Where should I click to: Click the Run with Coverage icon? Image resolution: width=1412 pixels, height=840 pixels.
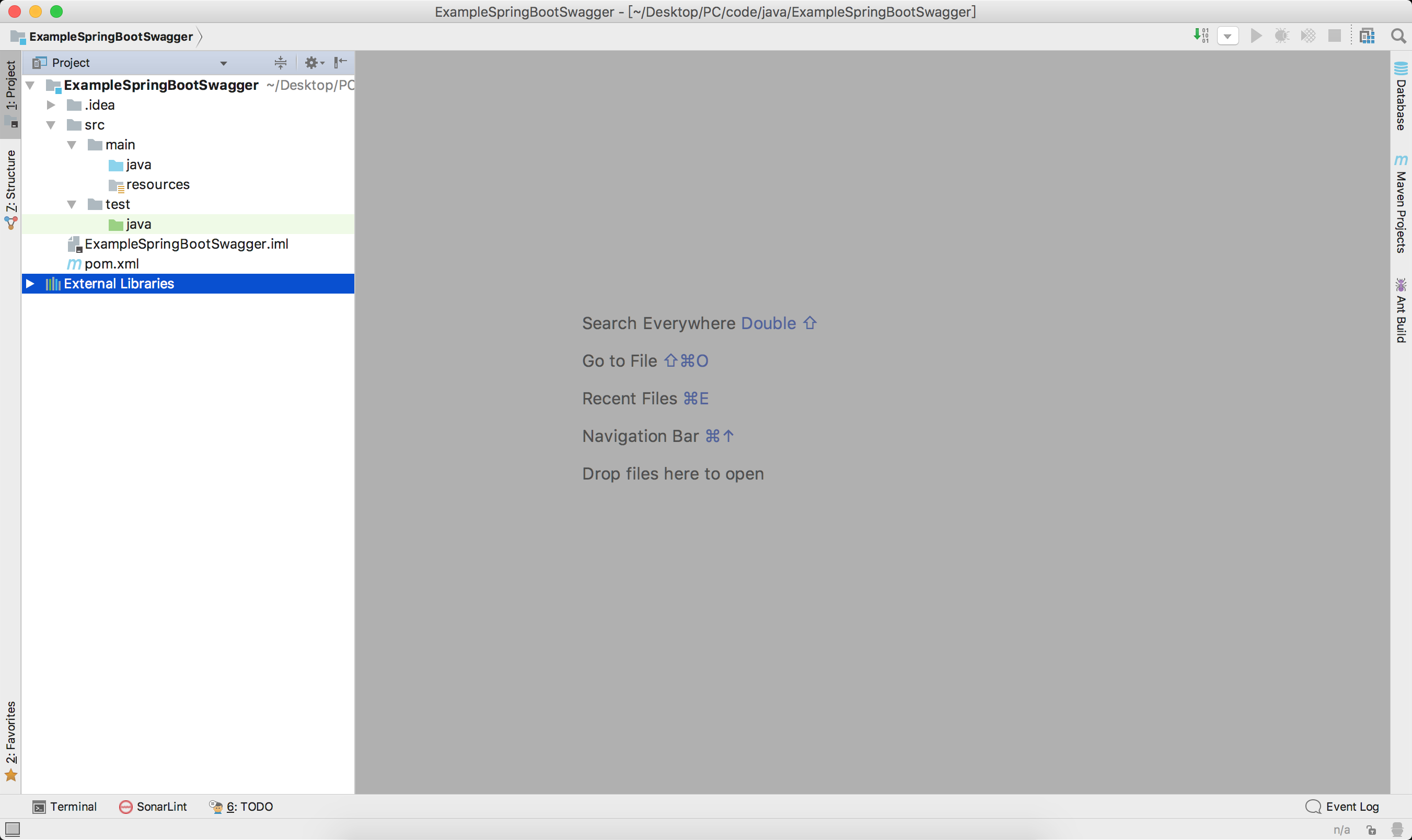tap(1308, 36)
